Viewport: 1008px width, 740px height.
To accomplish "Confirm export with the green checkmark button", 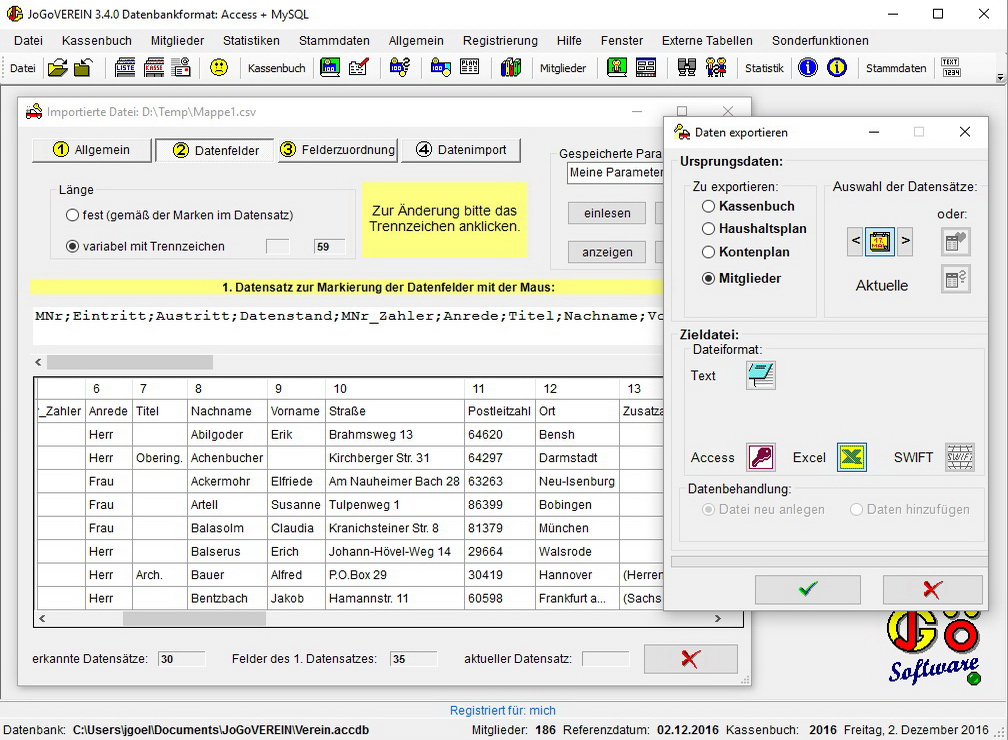I will pyautogui.click(x=807, y=589).
